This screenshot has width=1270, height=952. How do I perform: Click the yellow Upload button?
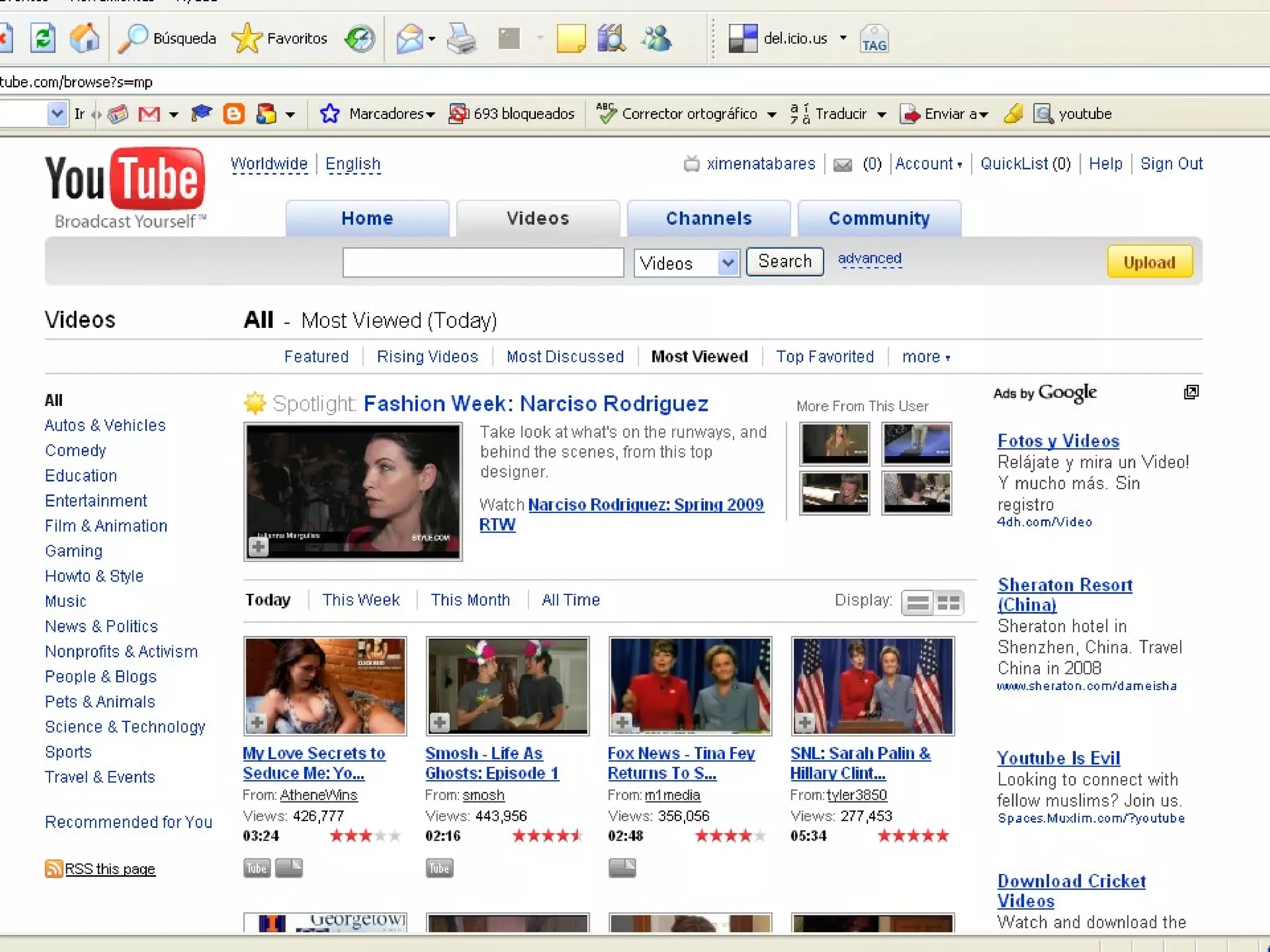tap(1149, 262)
